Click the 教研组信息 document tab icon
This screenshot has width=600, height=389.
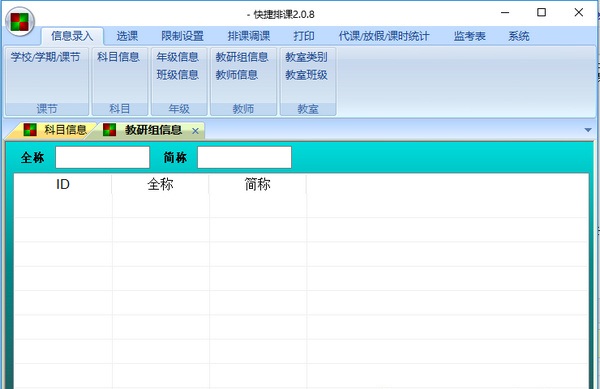pyautogui.click(x=109, y=130)
